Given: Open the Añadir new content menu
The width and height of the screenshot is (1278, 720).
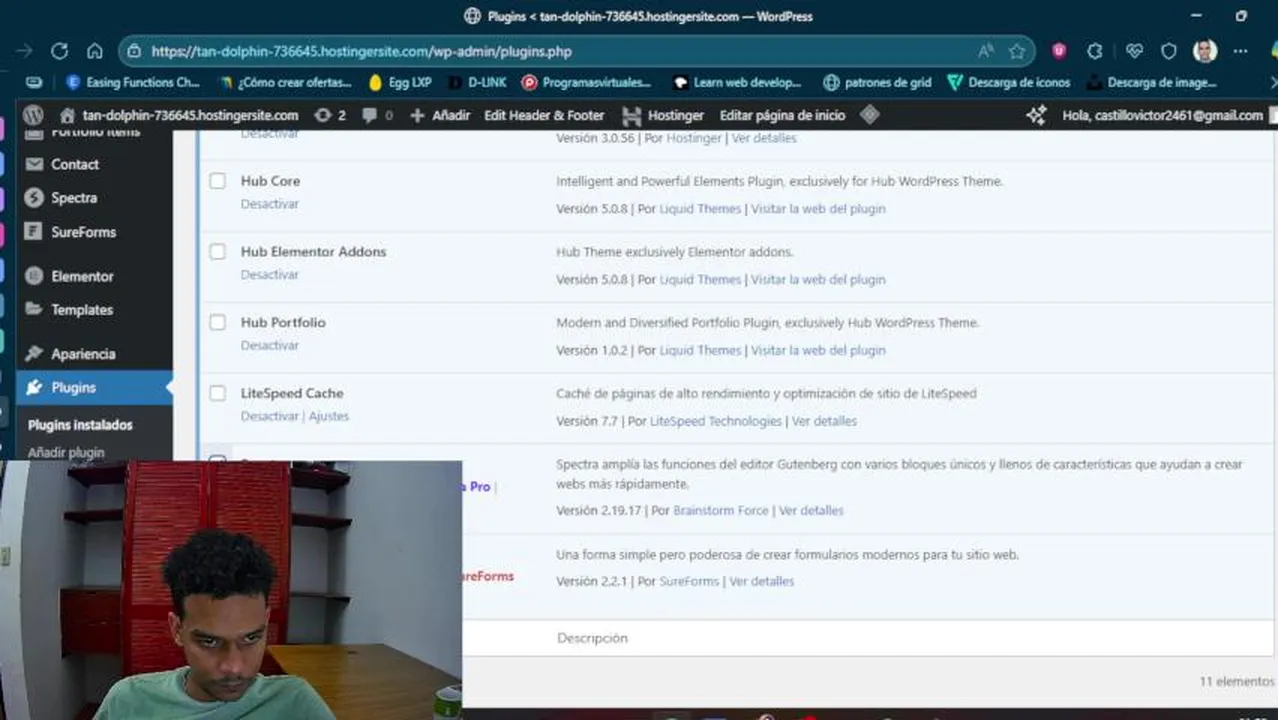Looking at the screenshot, I should 440,115.
